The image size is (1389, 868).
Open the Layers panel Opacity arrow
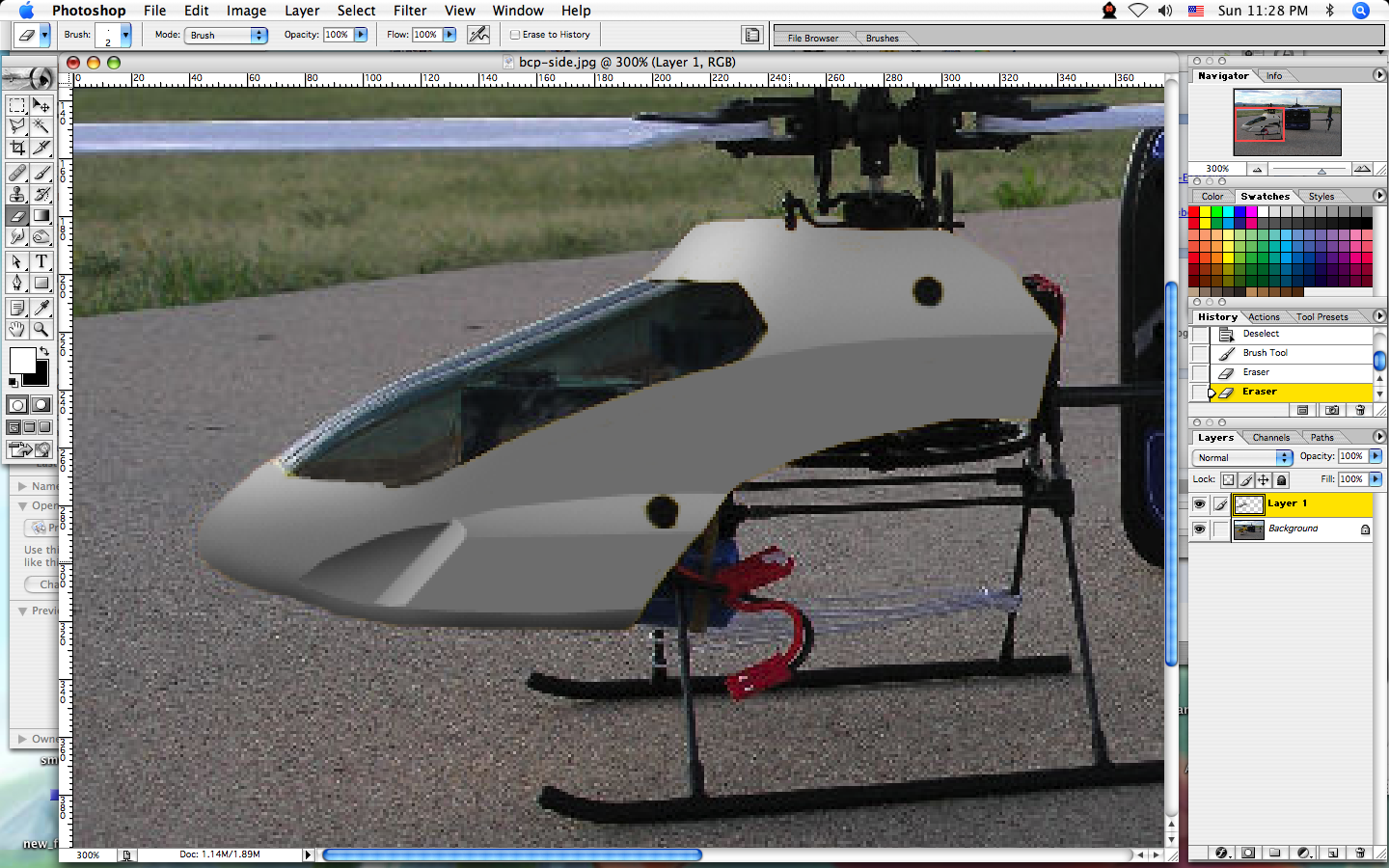point(1375,456)
